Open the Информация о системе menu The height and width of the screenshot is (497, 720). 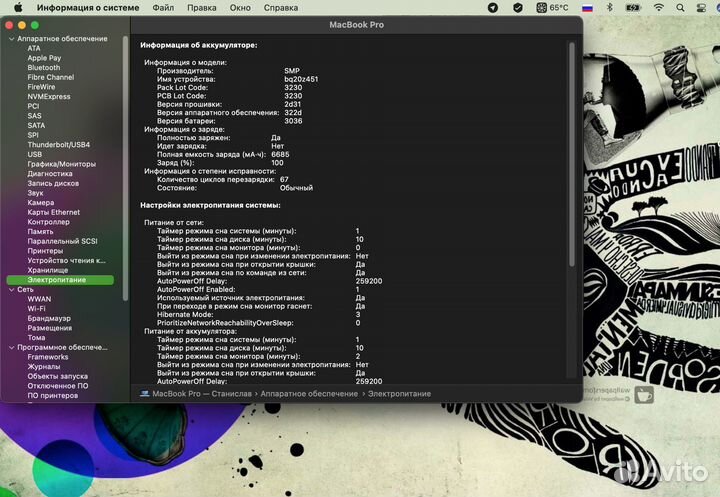tap(88, 7)
